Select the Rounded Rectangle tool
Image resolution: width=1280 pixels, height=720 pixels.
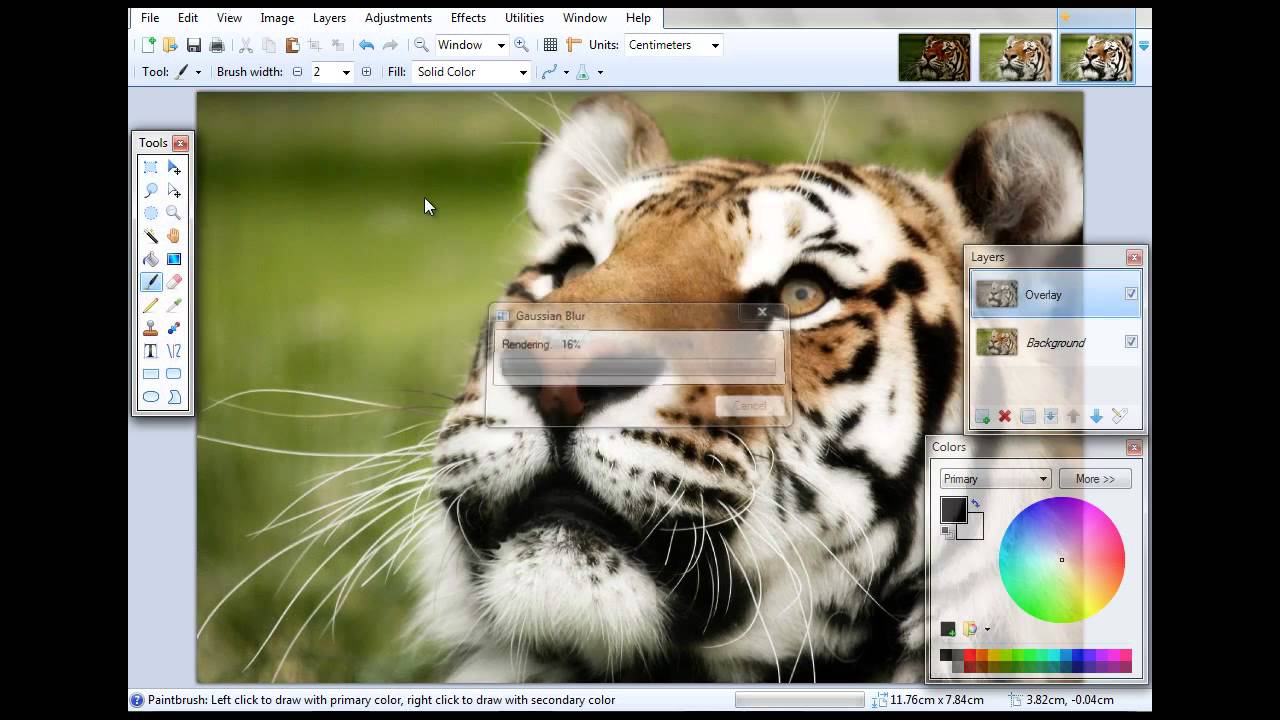tap(174, 374)
